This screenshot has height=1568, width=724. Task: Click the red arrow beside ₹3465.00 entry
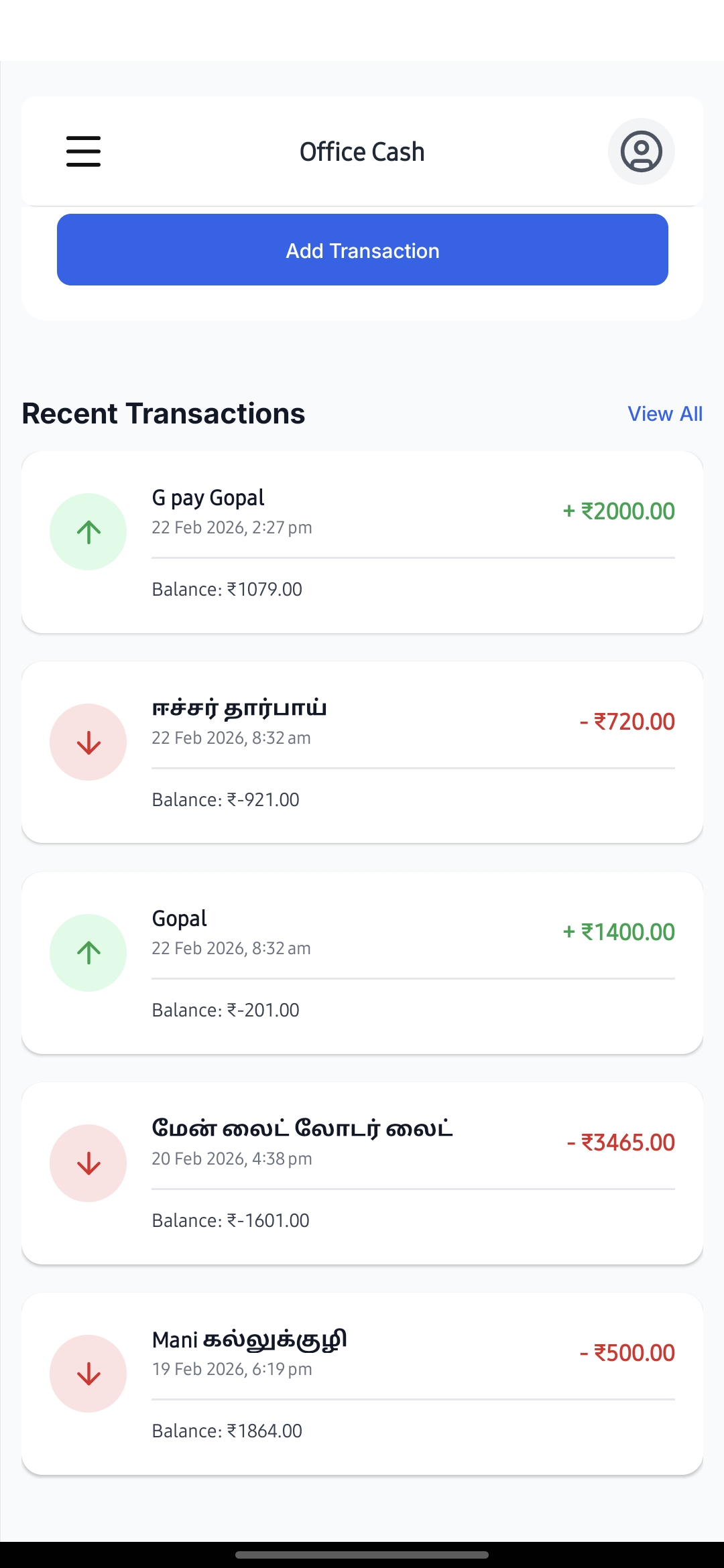tap(88, 1163)
